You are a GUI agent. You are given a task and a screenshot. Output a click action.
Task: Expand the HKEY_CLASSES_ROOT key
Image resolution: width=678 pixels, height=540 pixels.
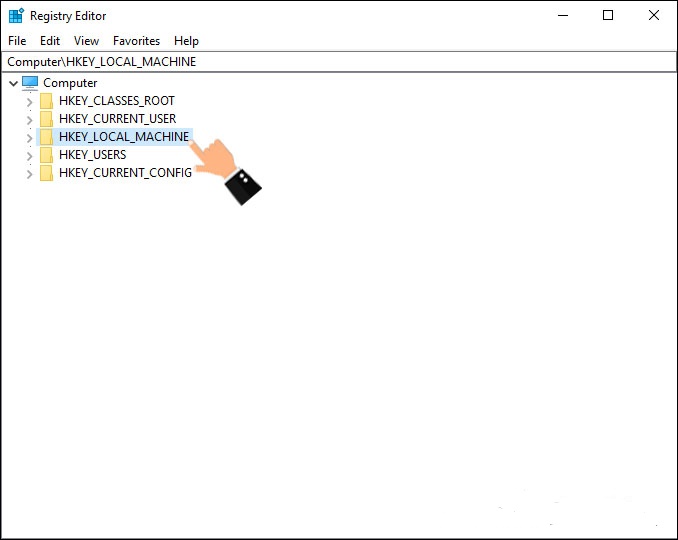coord(29,102)
